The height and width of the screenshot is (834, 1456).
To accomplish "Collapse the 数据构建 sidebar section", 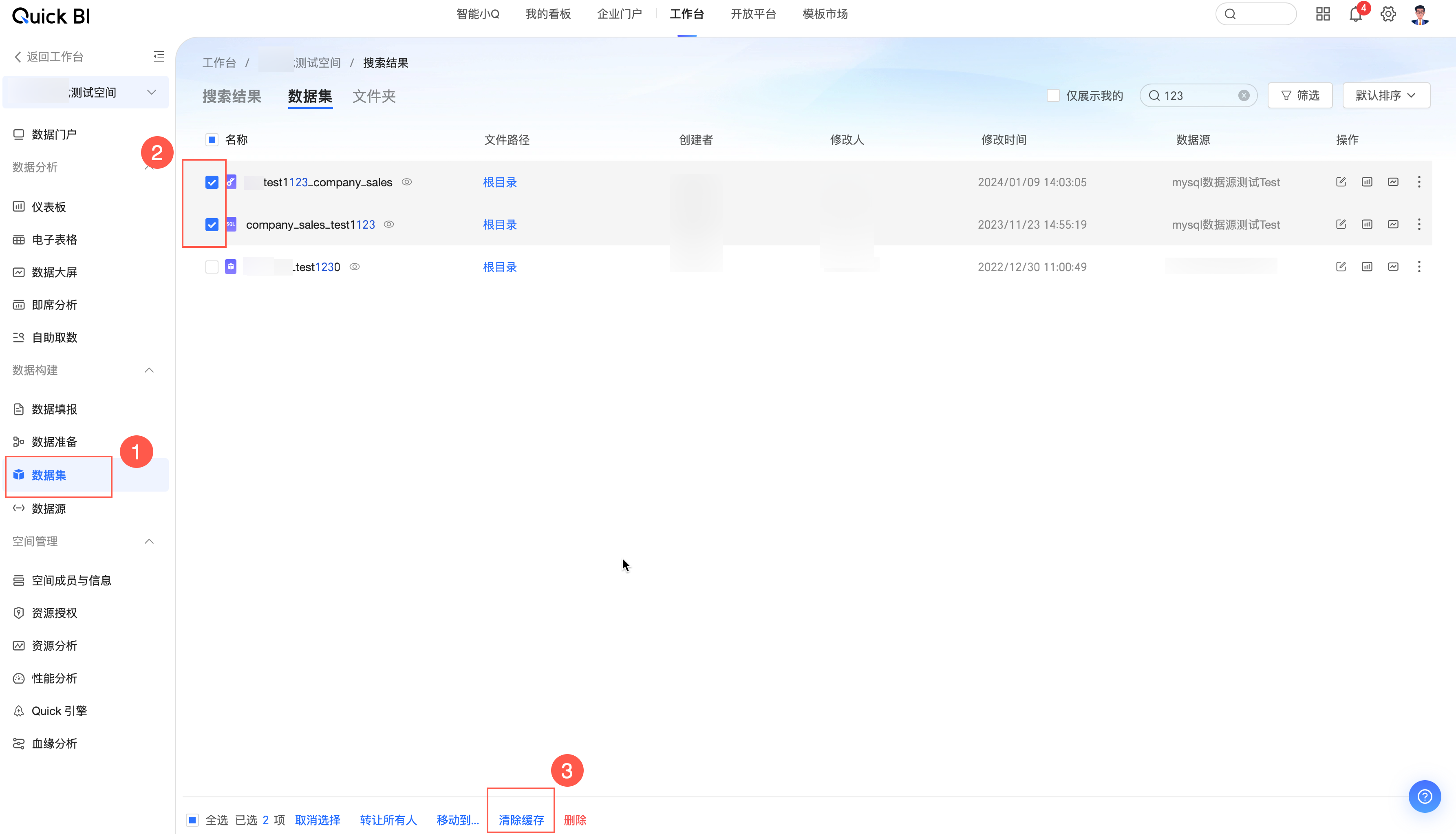I will [149, 370].
